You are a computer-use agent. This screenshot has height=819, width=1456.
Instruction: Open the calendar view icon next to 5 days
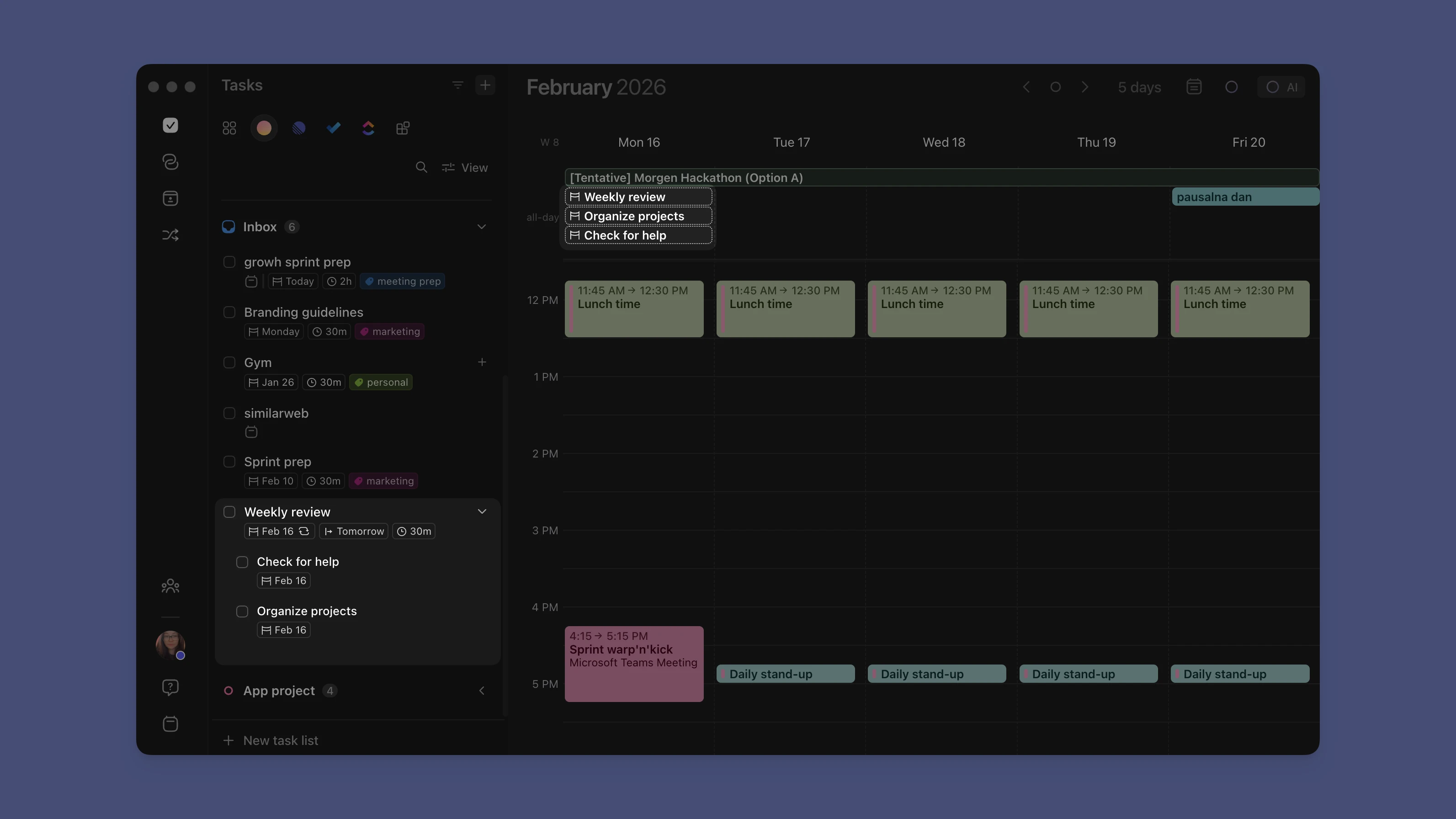tap(1194, 86)
